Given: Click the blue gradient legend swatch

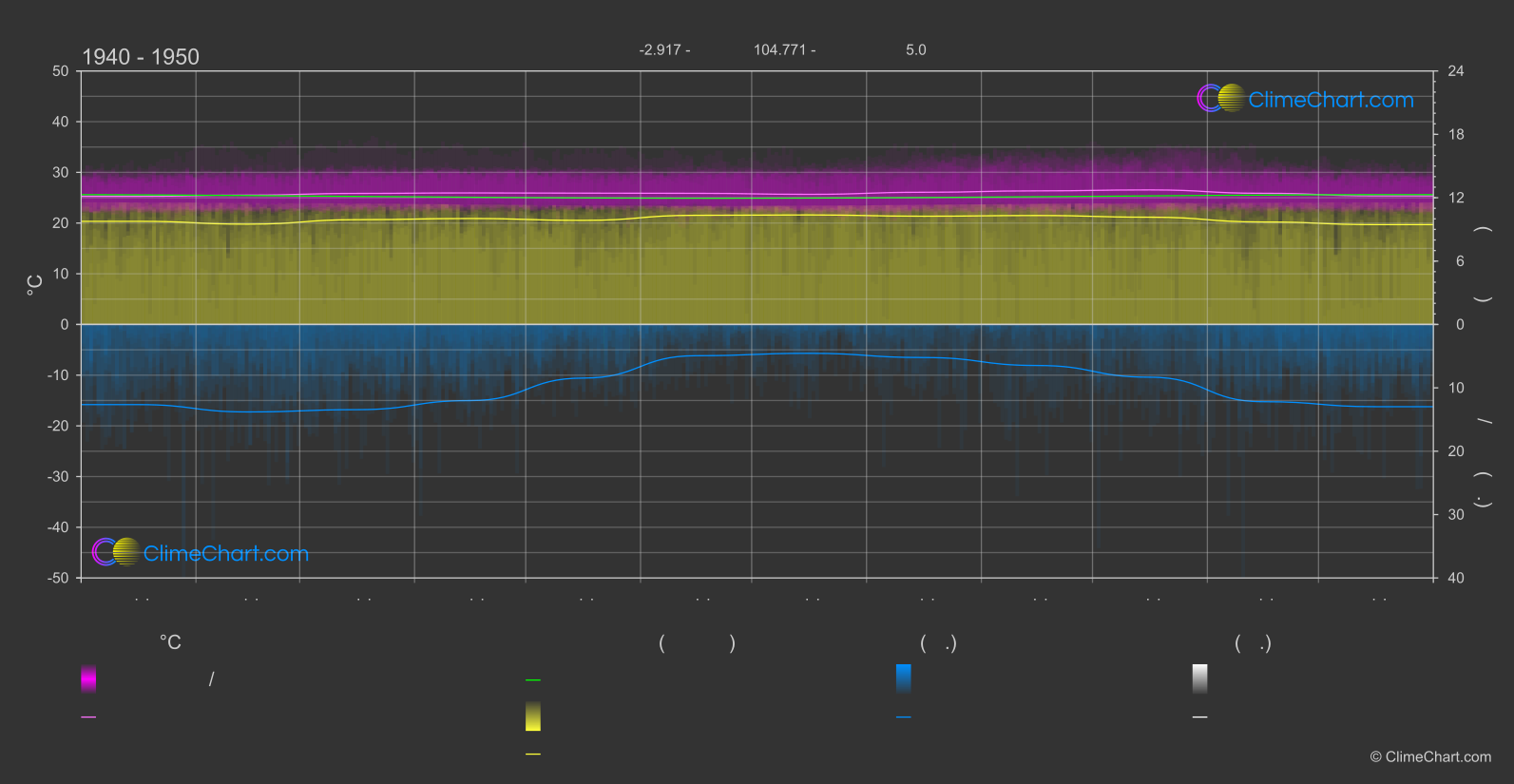Looking at the screenshot, I should [904, 679].
